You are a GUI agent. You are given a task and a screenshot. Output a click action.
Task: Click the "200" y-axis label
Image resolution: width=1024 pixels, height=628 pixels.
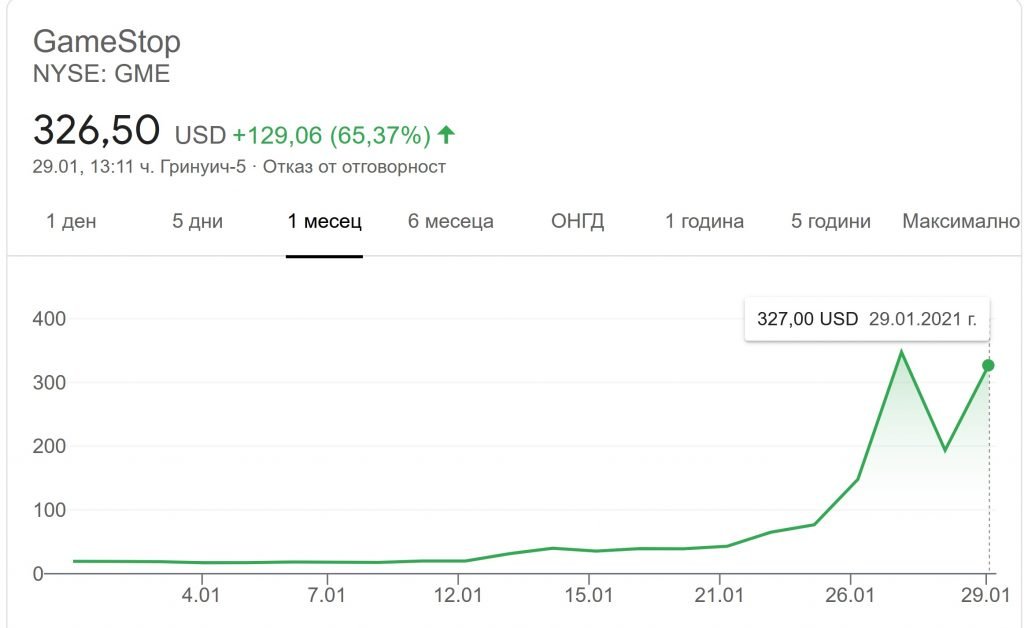click(x=49, y=447)
